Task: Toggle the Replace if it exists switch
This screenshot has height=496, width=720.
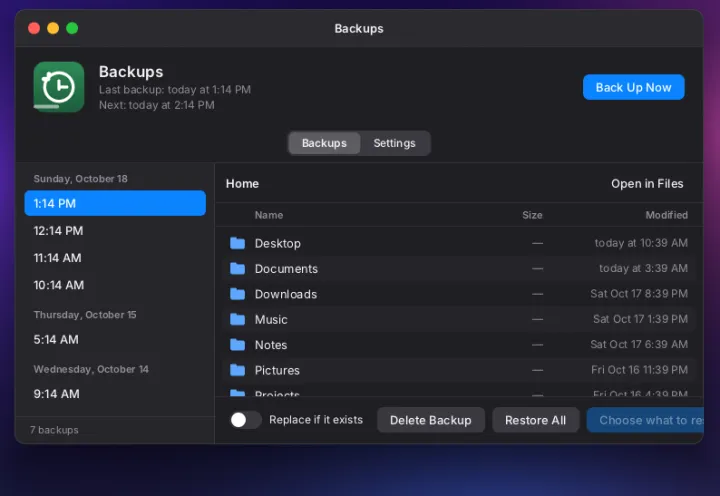Action: pos(246,419)
